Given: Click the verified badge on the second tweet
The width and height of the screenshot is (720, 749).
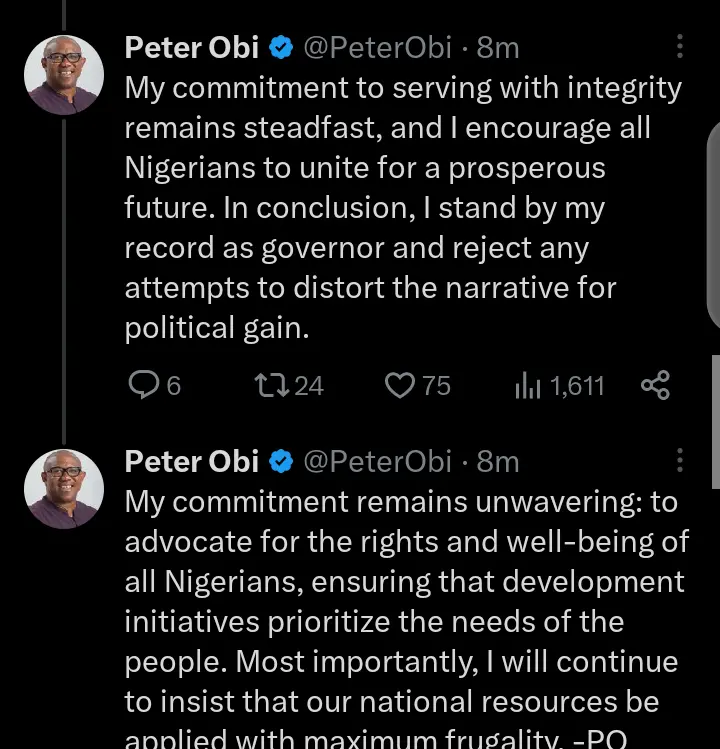Looking at the screenshot, I should 281,461.
